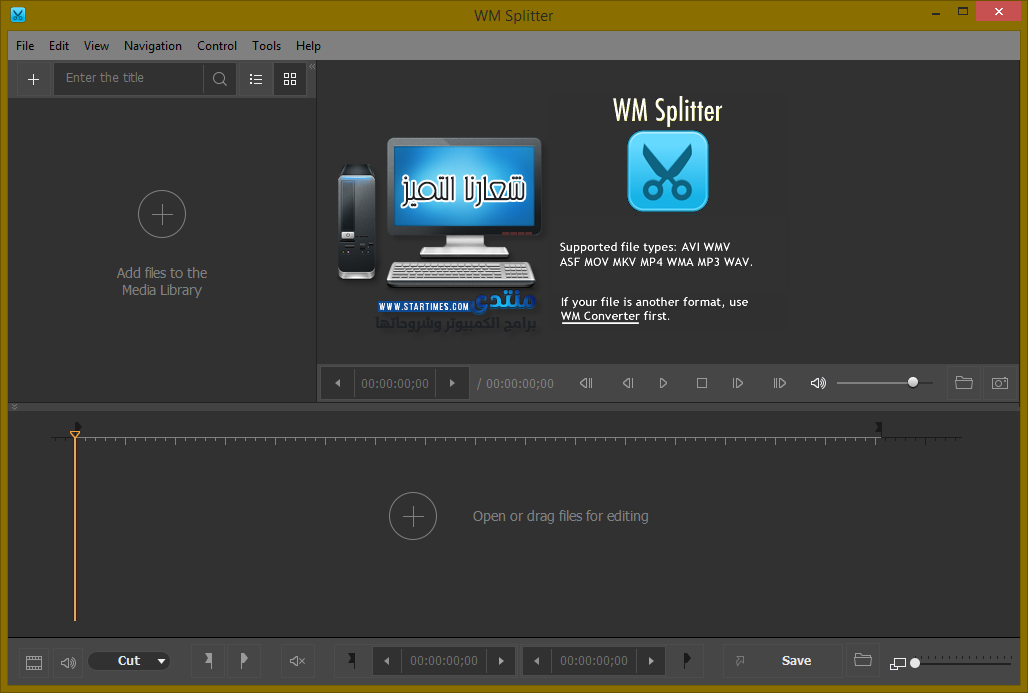The width and height of the screenshot is (1028, 693).
Task: Click the Save button
Action: (x=796, y=661)
